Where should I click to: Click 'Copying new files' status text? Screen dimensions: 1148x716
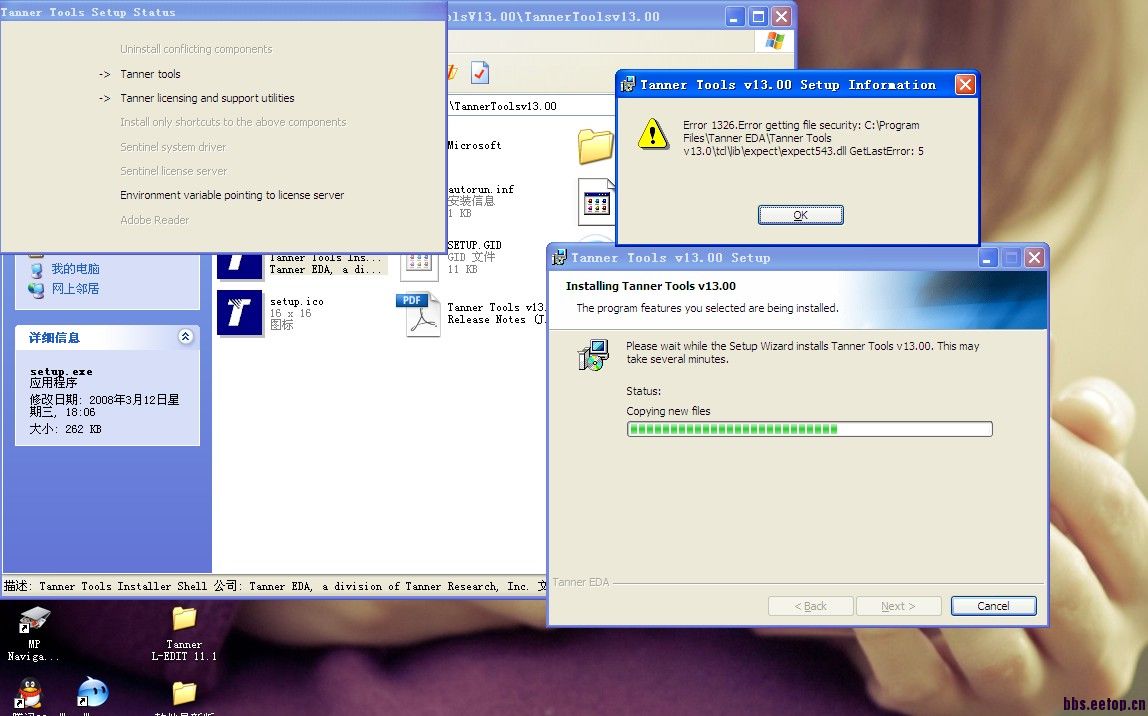coord(668,411)
